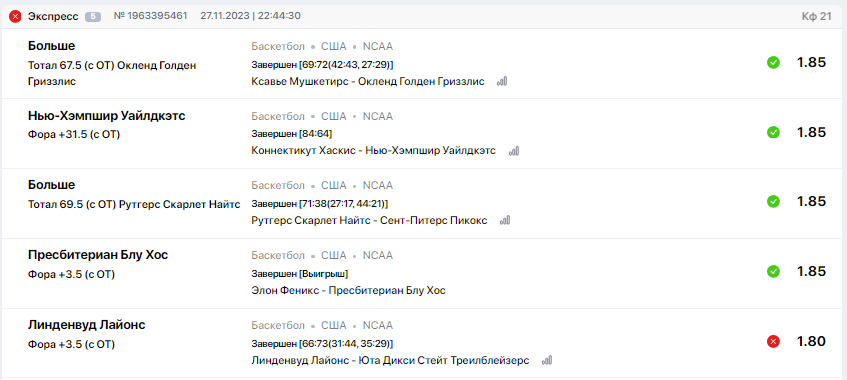Open statistics icon for Коннектикут Хаскис match

point(514,151)
